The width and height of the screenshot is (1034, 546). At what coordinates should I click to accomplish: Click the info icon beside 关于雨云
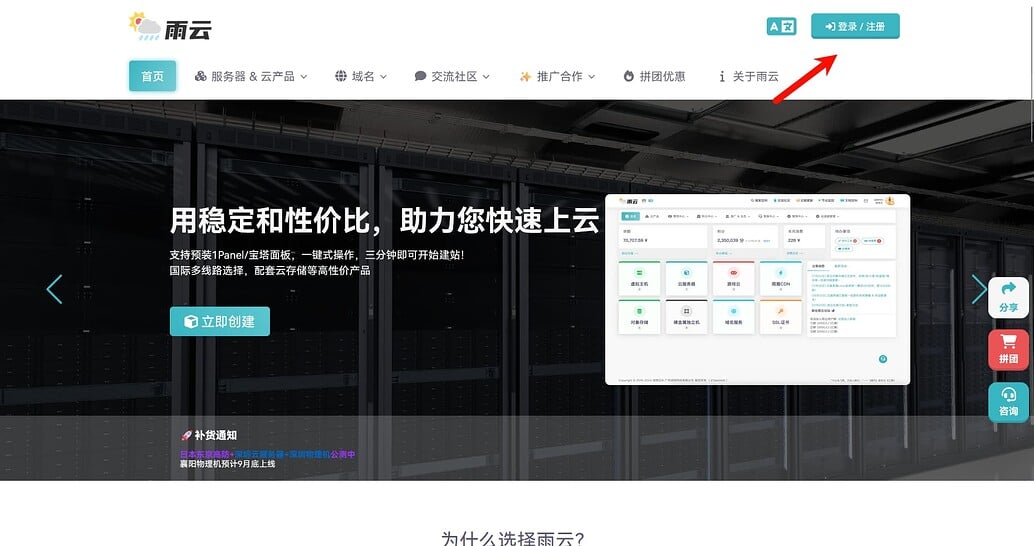point(722,76)
